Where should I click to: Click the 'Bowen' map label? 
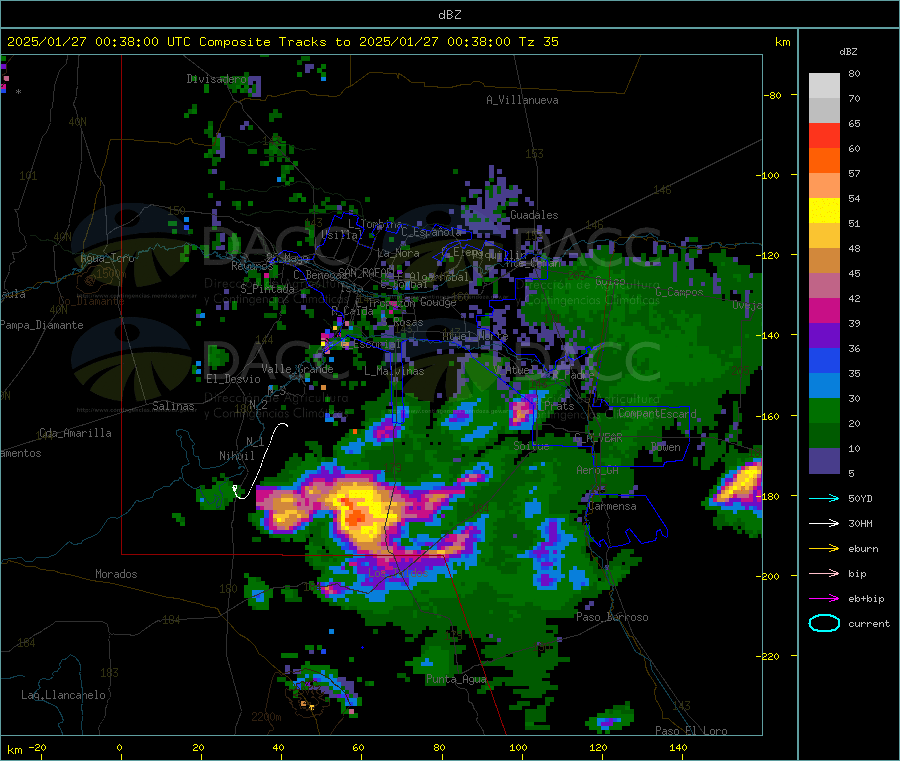pos(666,447)
